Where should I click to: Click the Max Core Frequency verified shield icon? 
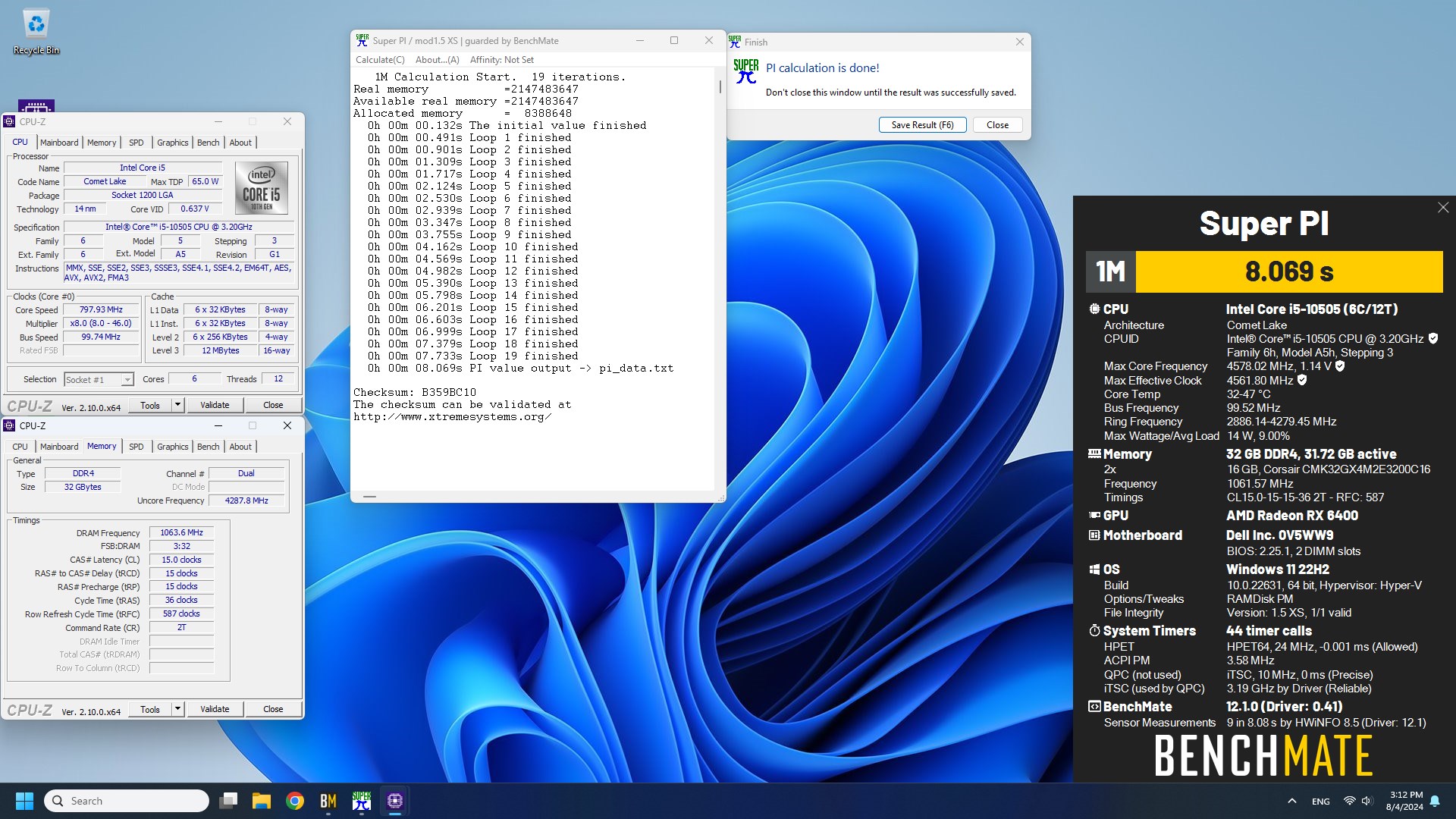click(x=1340, y=366)
